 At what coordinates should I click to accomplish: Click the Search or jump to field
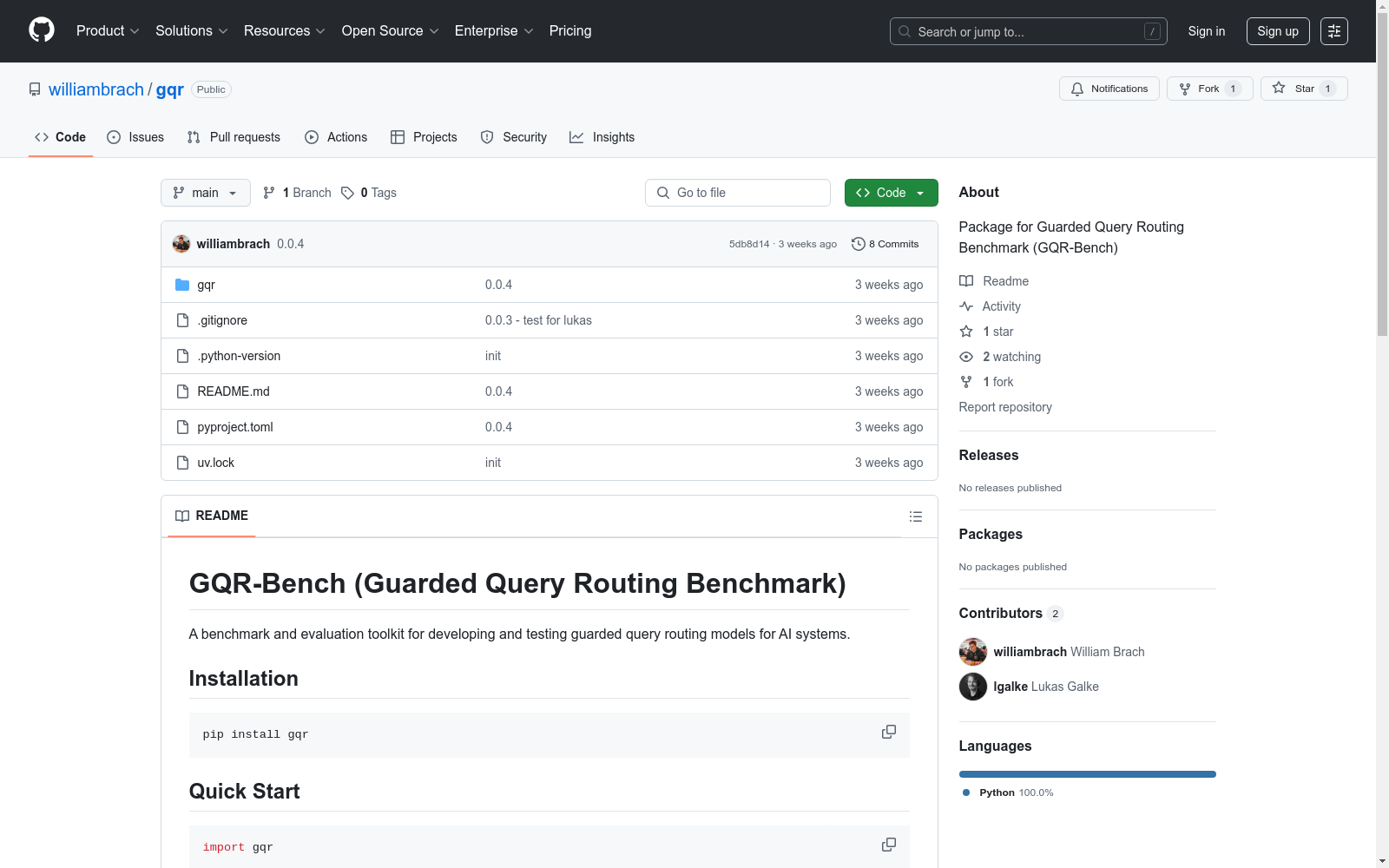[x=1029, y=31]
